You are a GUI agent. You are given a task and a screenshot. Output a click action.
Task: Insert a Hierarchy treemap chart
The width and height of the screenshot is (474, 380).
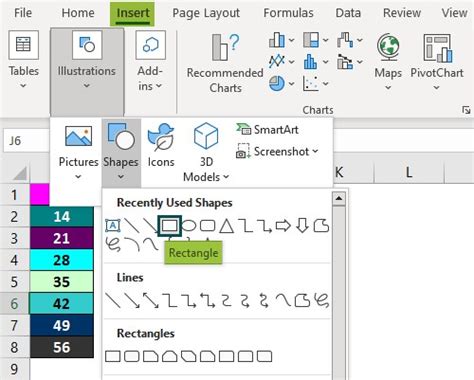pos(311,40)
